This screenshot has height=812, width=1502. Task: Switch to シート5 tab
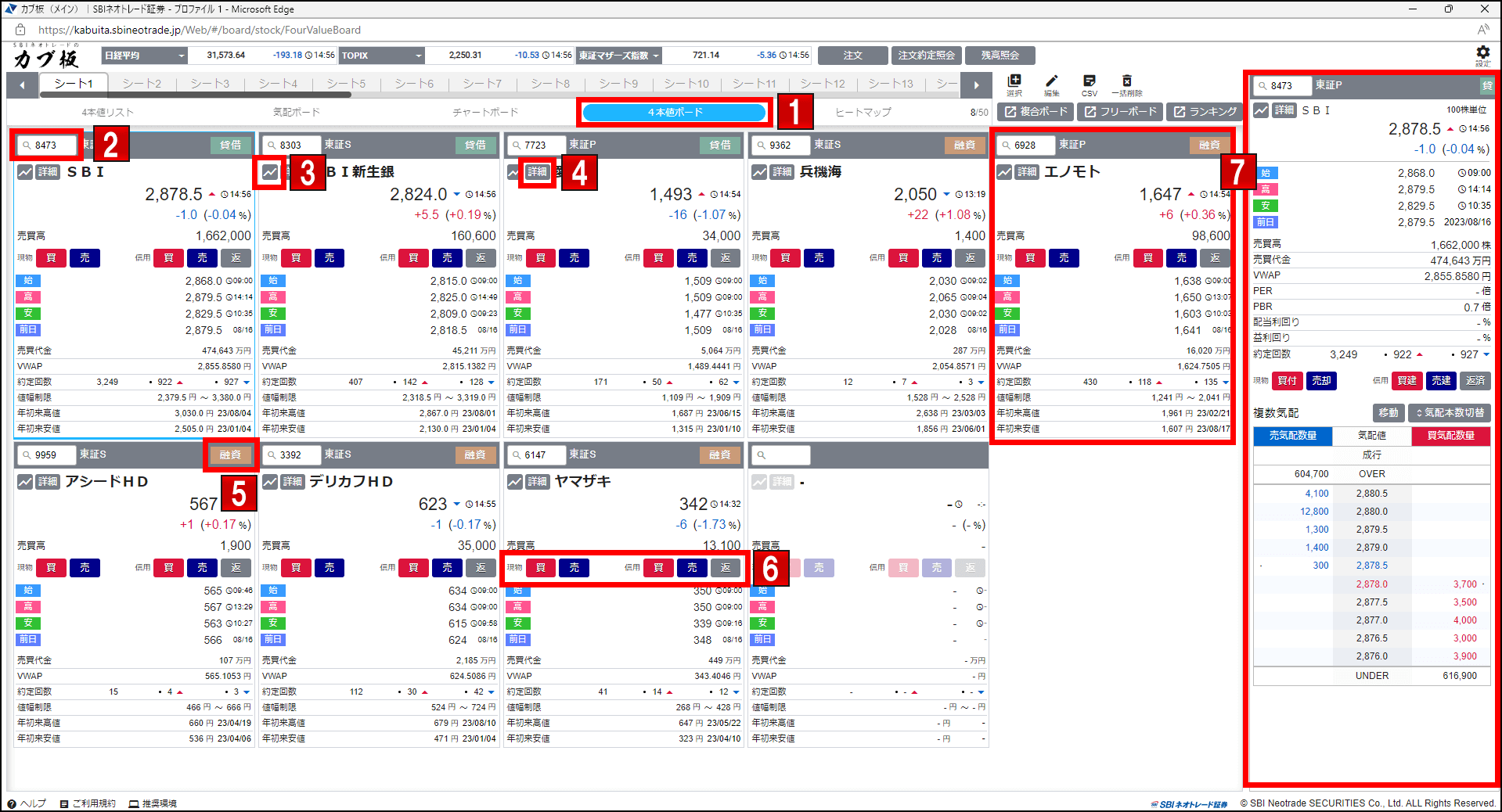click(x=346, y=84)
